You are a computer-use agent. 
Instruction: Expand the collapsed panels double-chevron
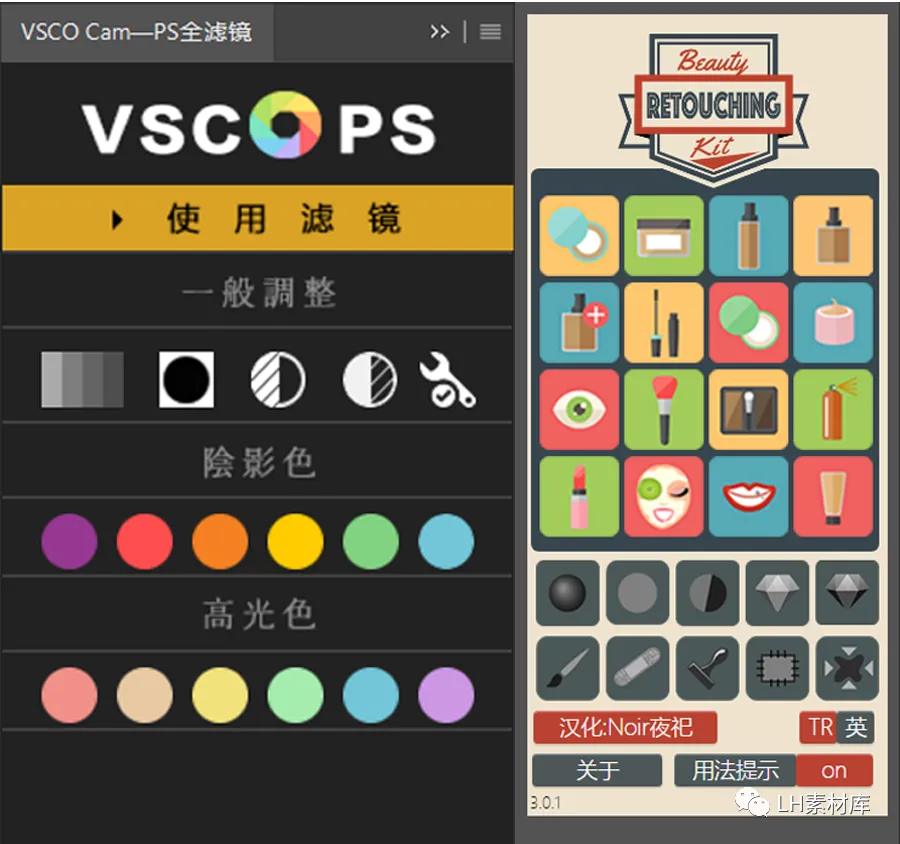tap(439, 32)
